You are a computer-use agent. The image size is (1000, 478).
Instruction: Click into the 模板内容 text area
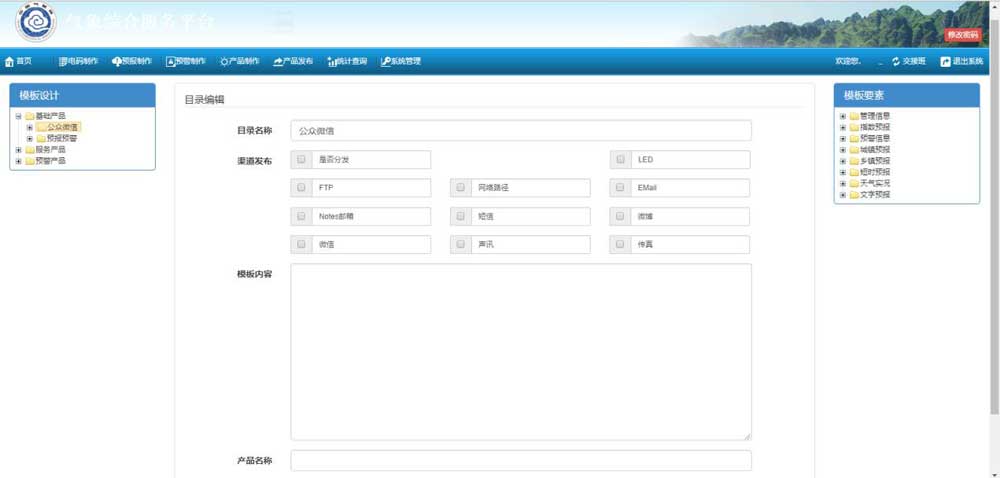520,351
